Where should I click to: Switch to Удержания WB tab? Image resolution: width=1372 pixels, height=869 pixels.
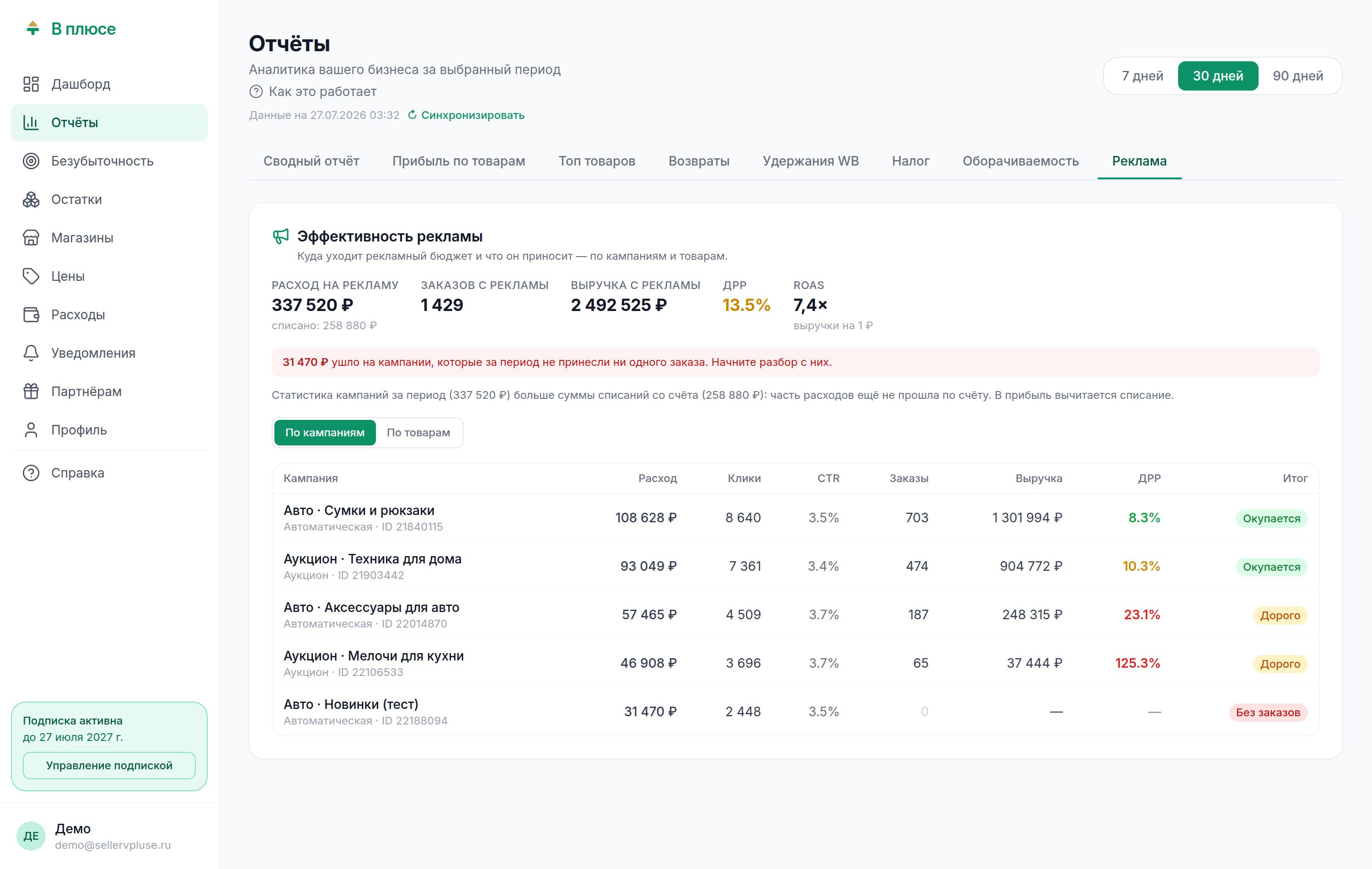click(810, 161)
